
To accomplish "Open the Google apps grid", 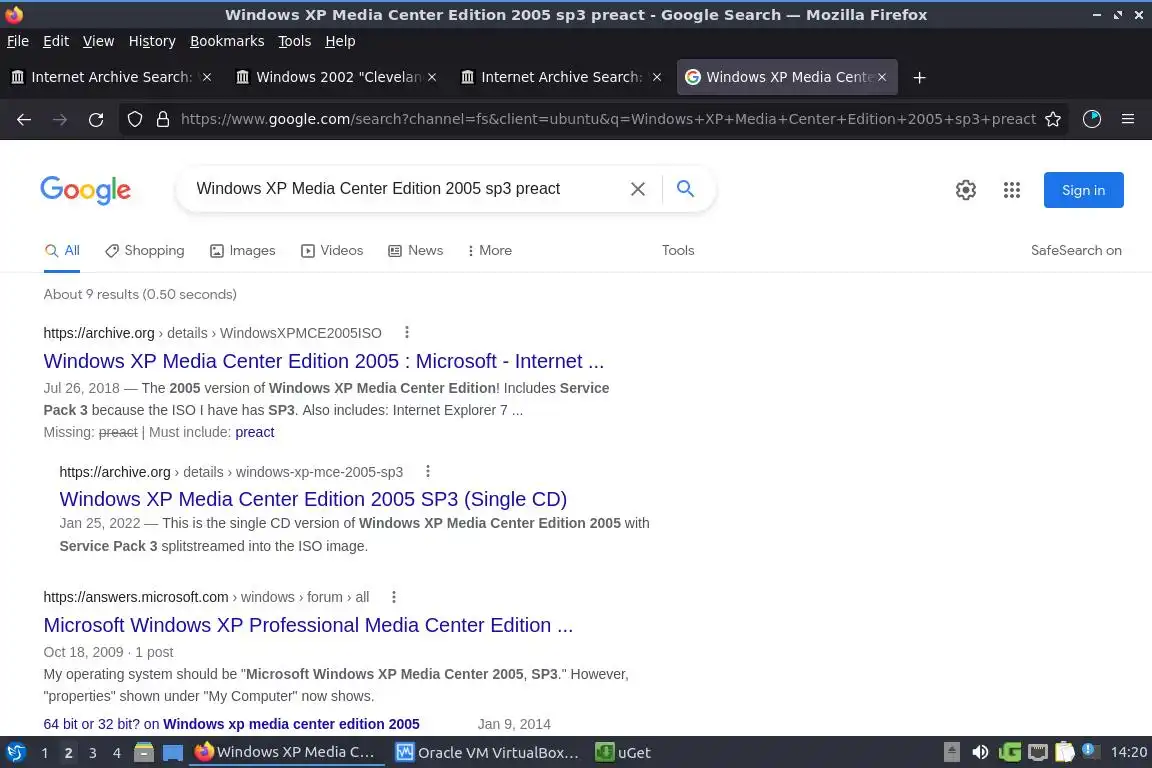I will pos(1012,190).
